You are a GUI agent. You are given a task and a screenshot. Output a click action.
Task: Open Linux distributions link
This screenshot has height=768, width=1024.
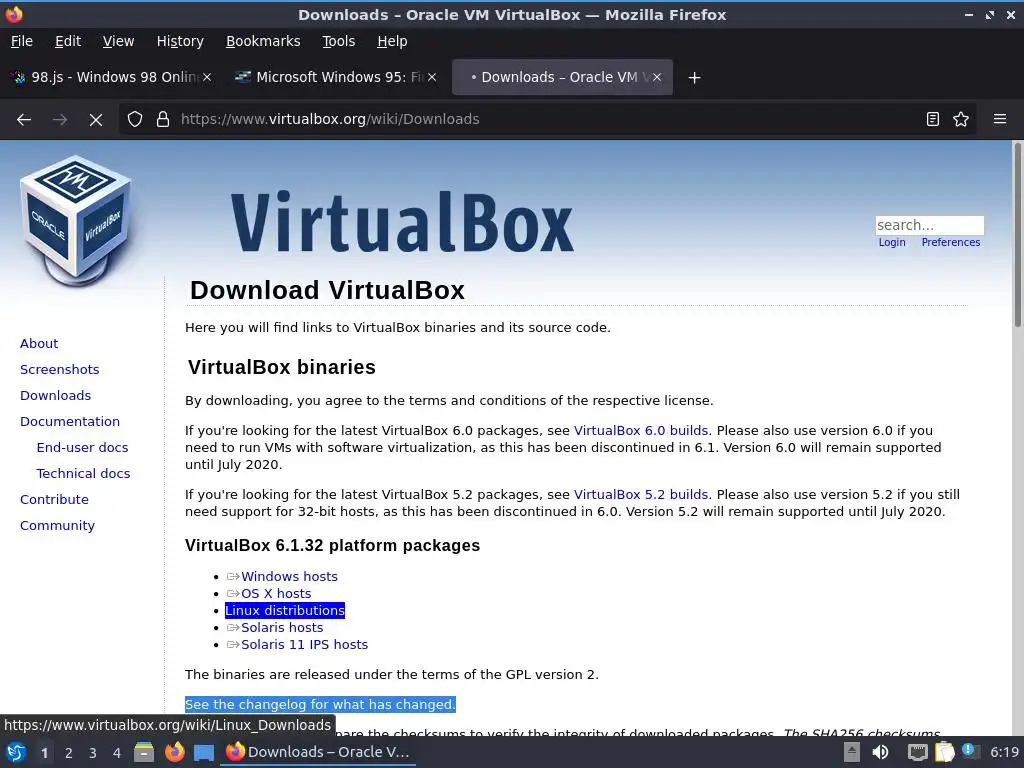click(285, 611)
